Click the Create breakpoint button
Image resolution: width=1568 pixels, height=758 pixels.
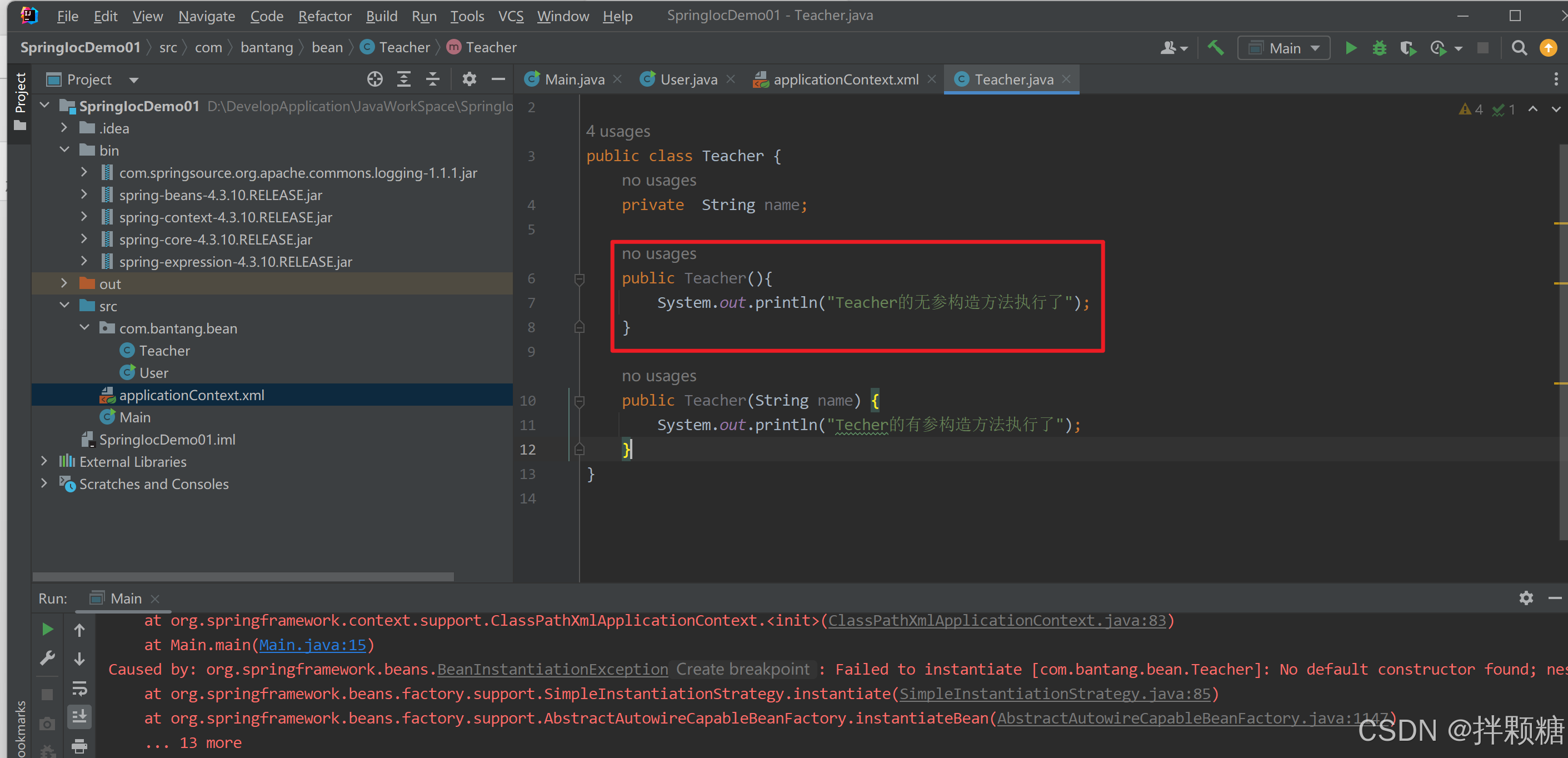[743, 669]
